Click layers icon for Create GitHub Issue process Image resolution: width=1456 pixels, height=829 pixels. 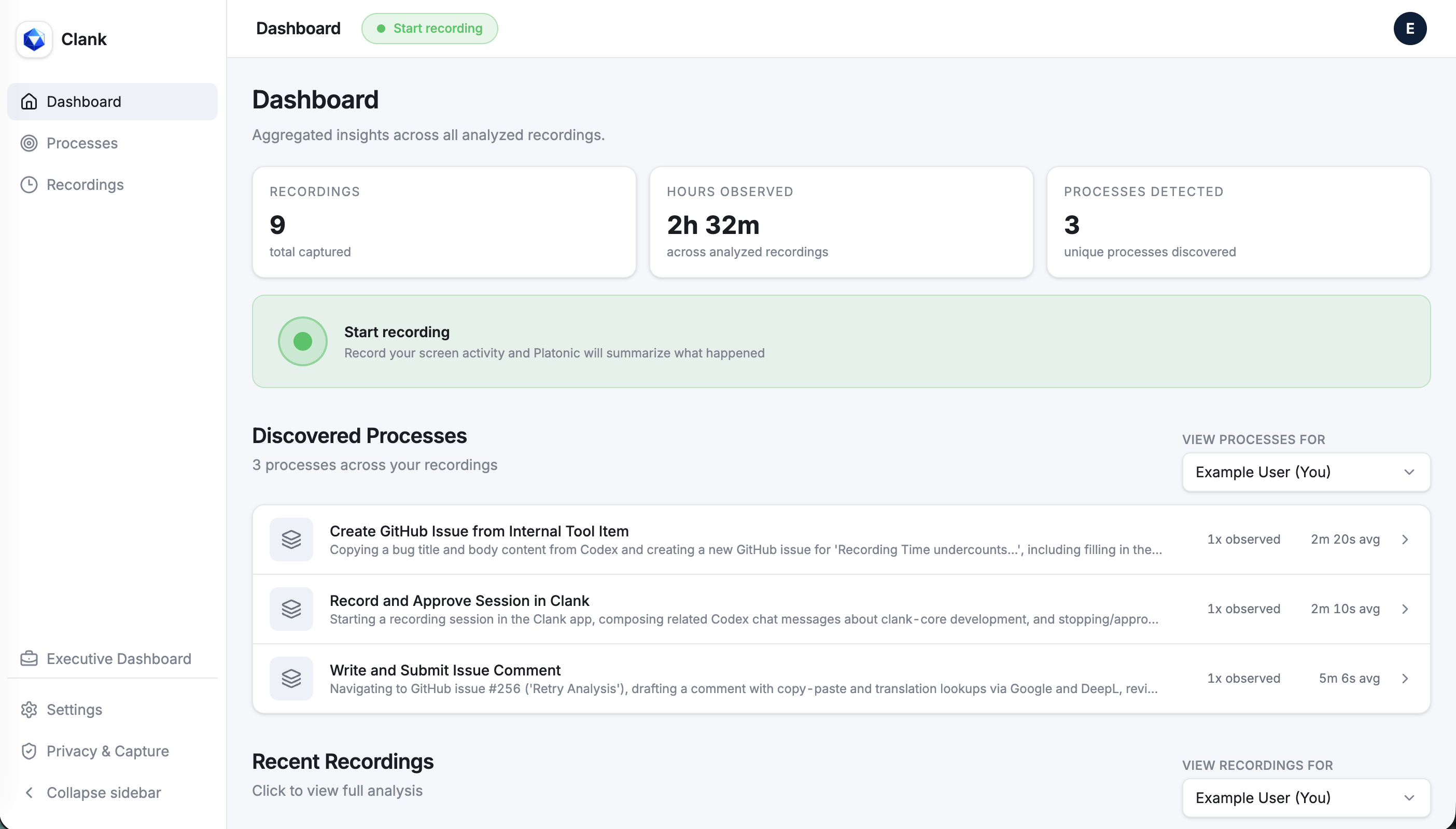coord(291,539)
